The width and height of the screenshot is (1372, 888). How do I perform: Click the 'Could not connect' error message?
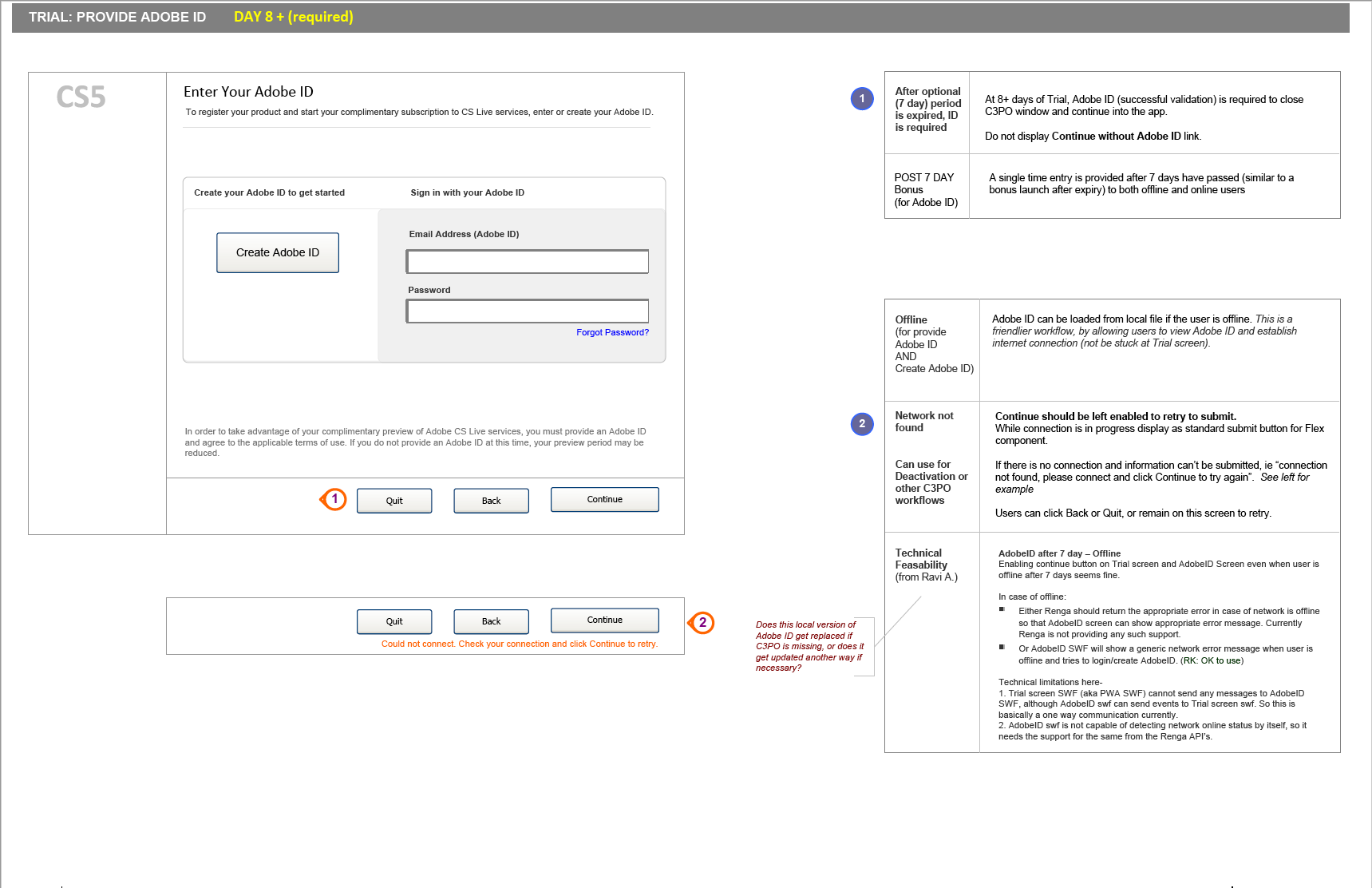pos(520,644)
